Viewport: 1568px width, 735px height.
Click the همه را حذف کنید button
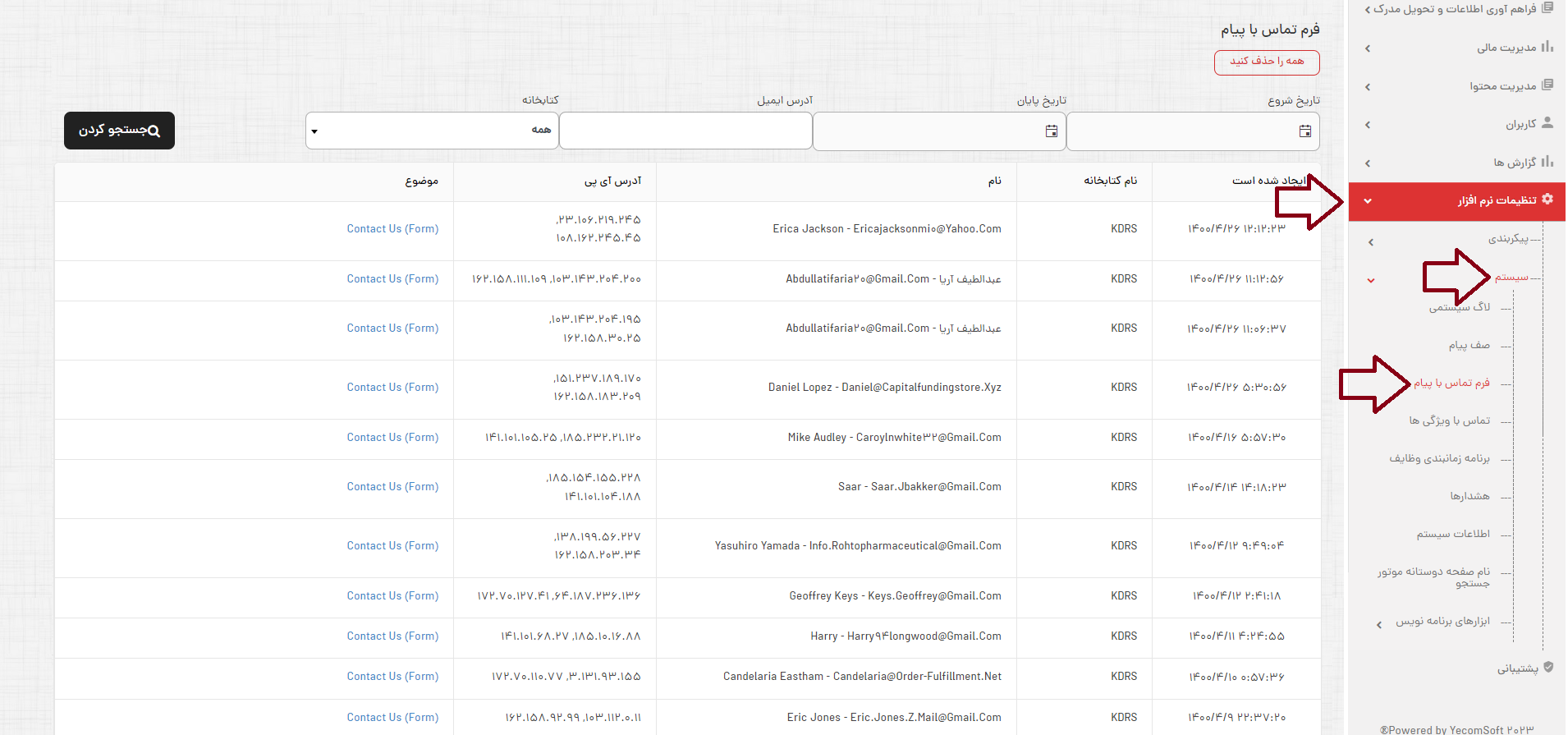pos(1267,62)
